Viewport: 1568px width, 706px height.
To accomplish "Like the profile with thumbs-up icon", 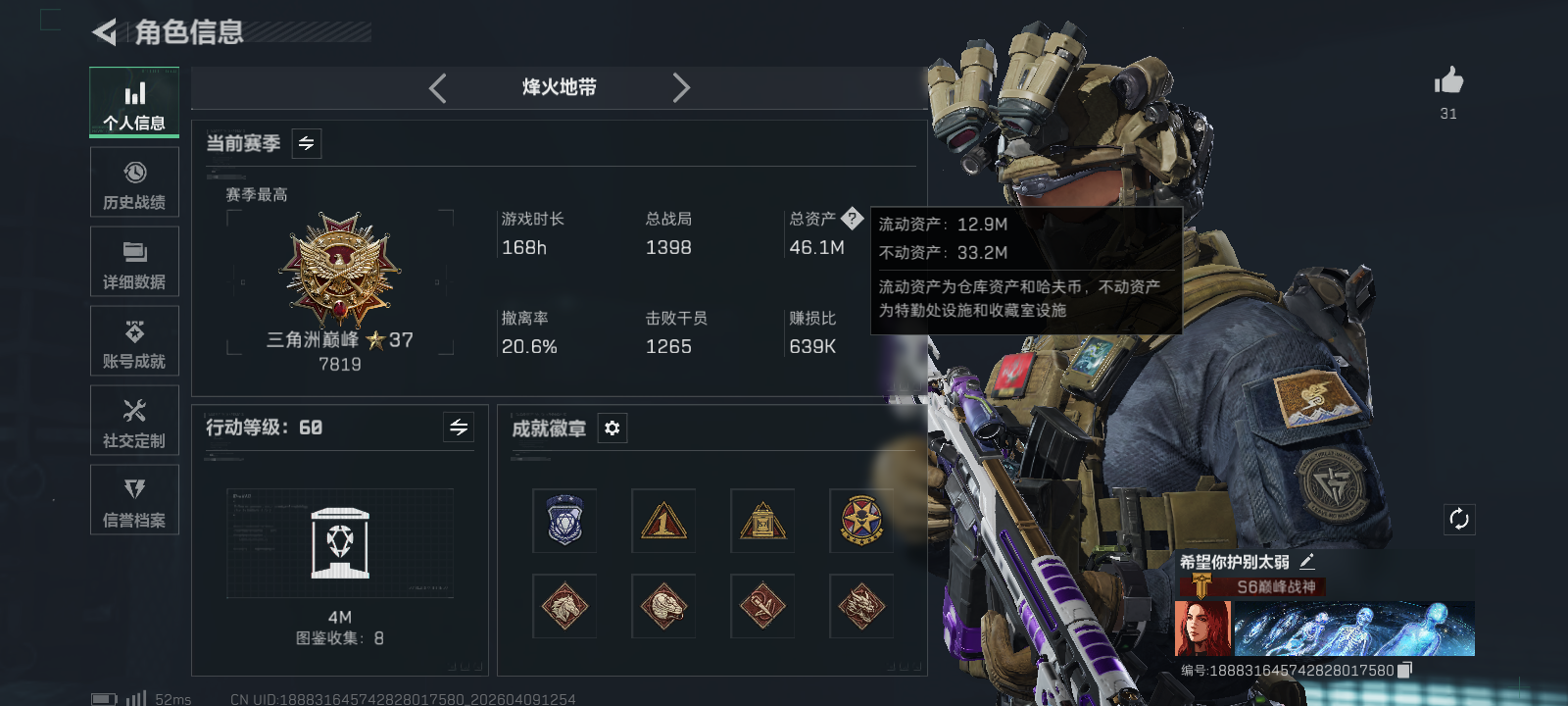I will tap(1448, 81).
